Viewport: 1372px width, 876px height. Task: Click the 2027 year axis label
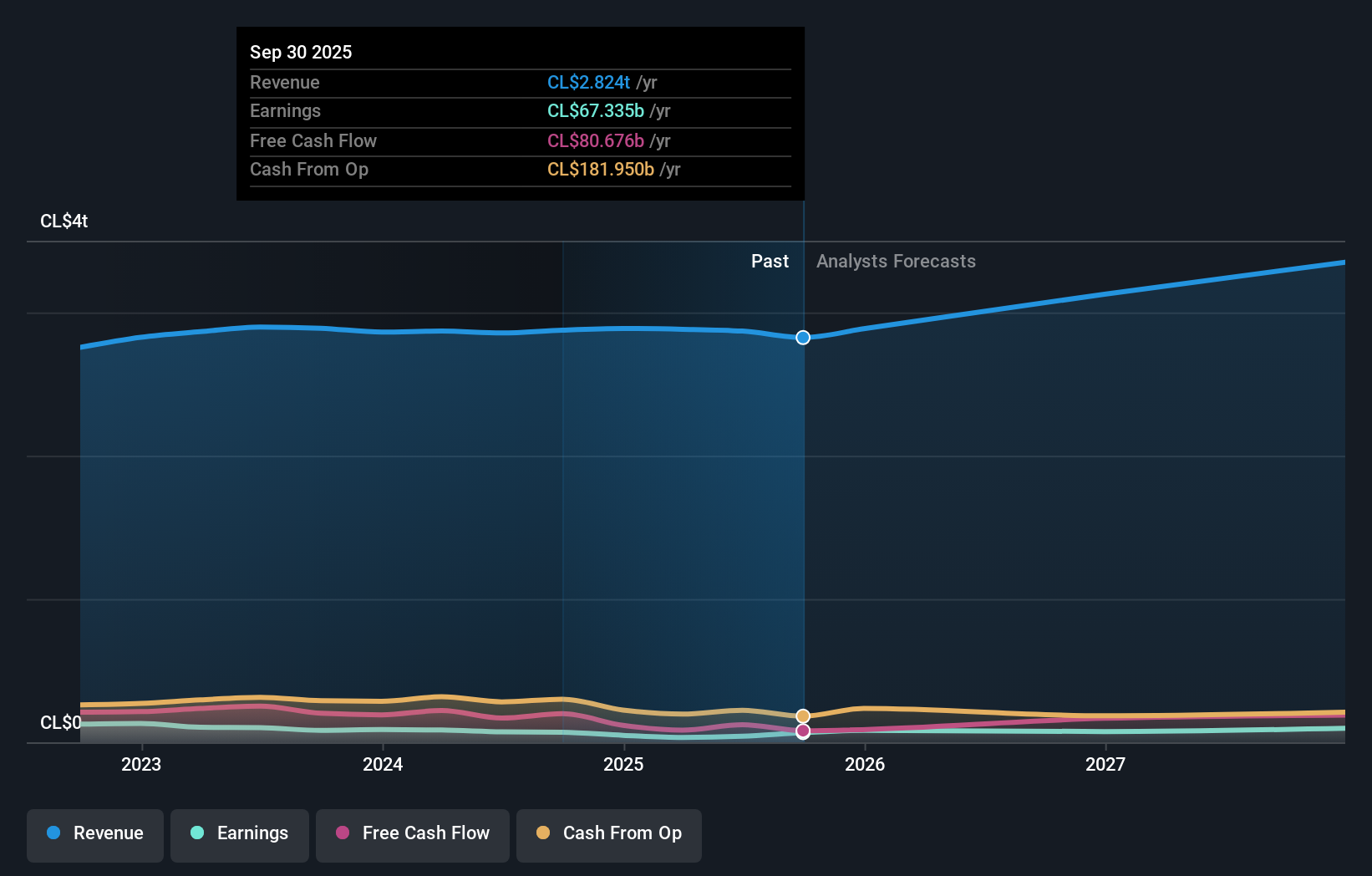point(1106,764)
